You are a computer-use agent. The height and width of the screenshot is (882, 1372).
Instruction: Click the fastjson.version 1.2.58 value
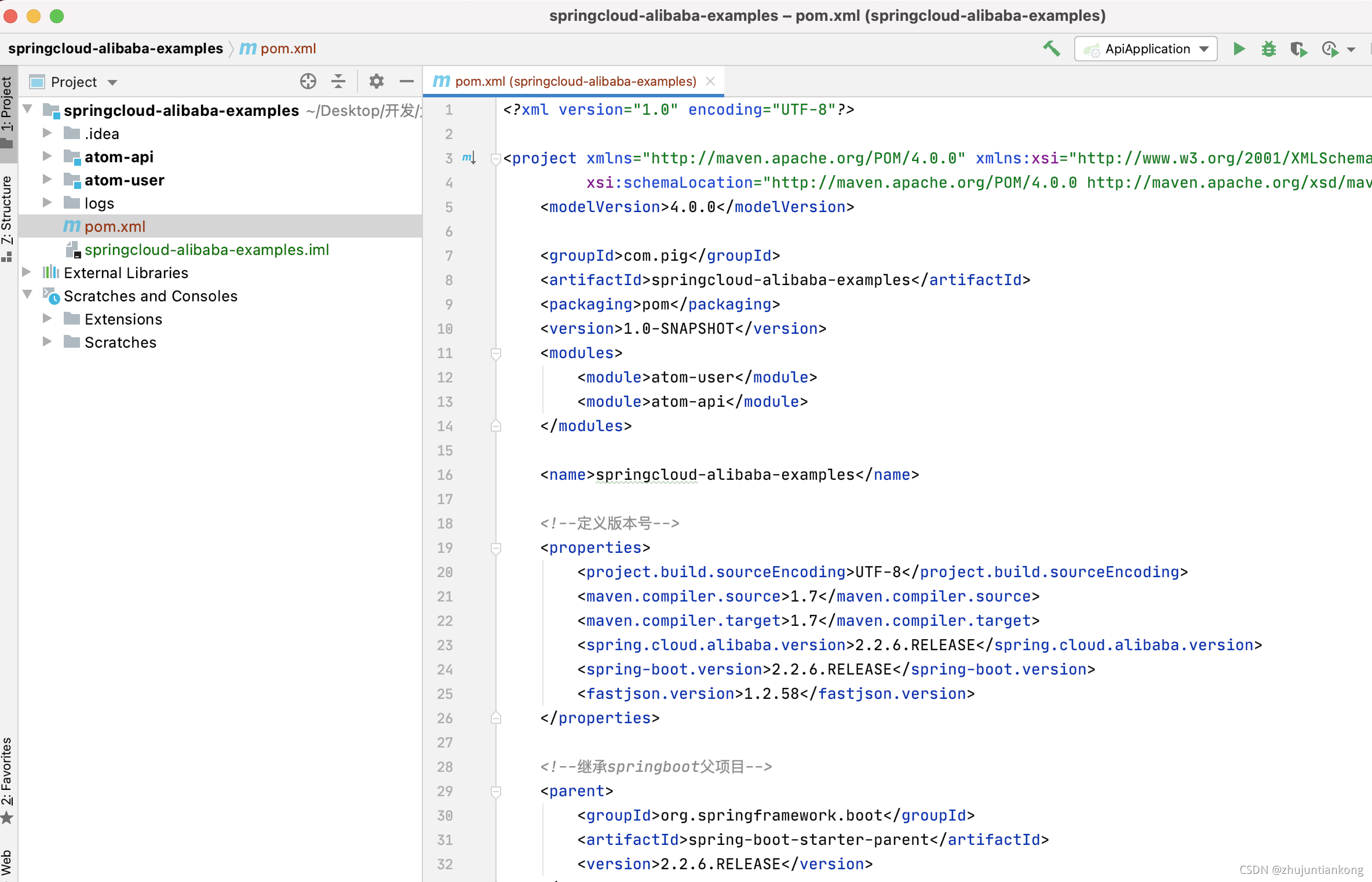(772, 694)
